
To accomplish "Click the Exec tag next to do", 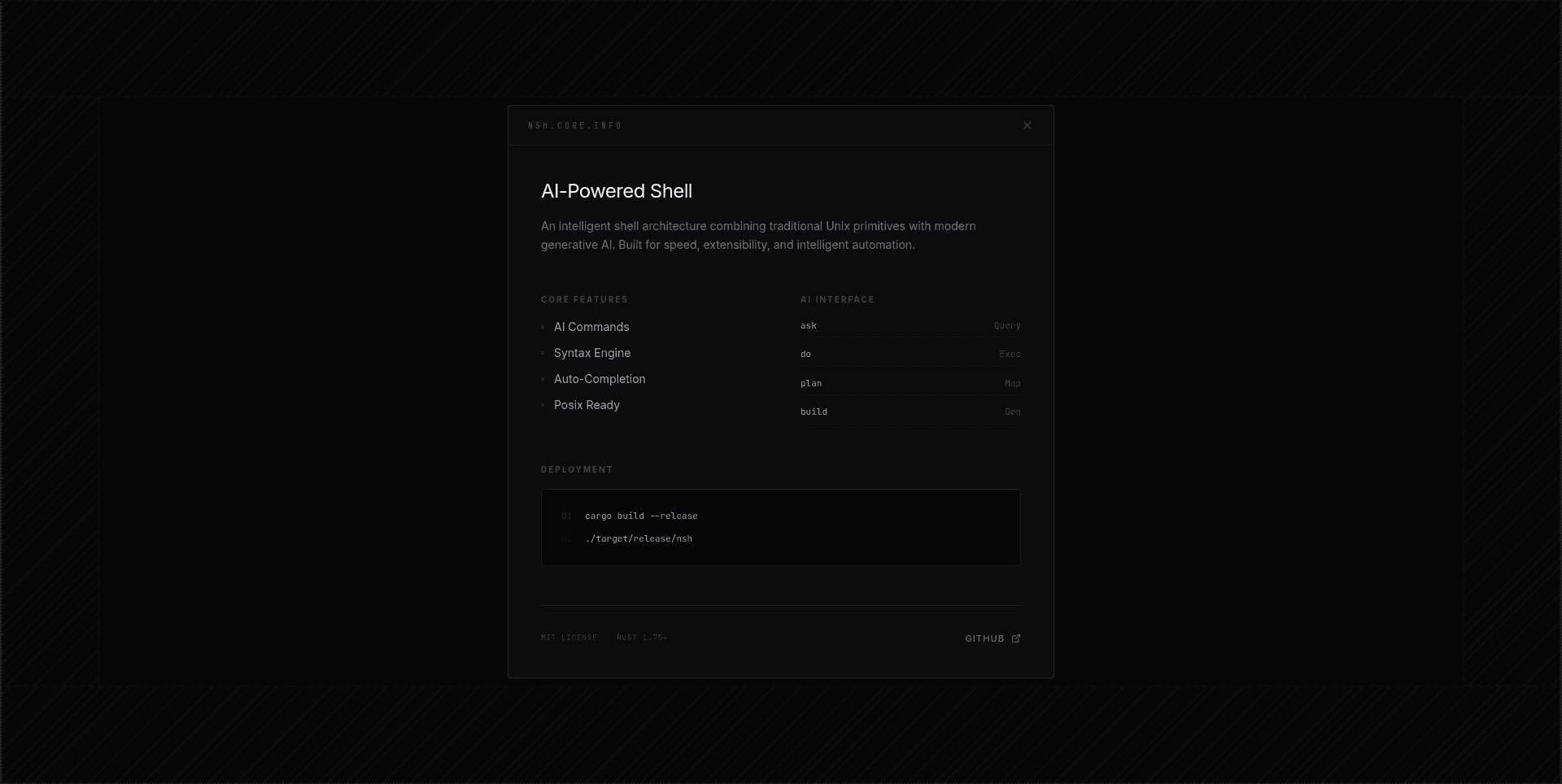I will (1010, 354).
